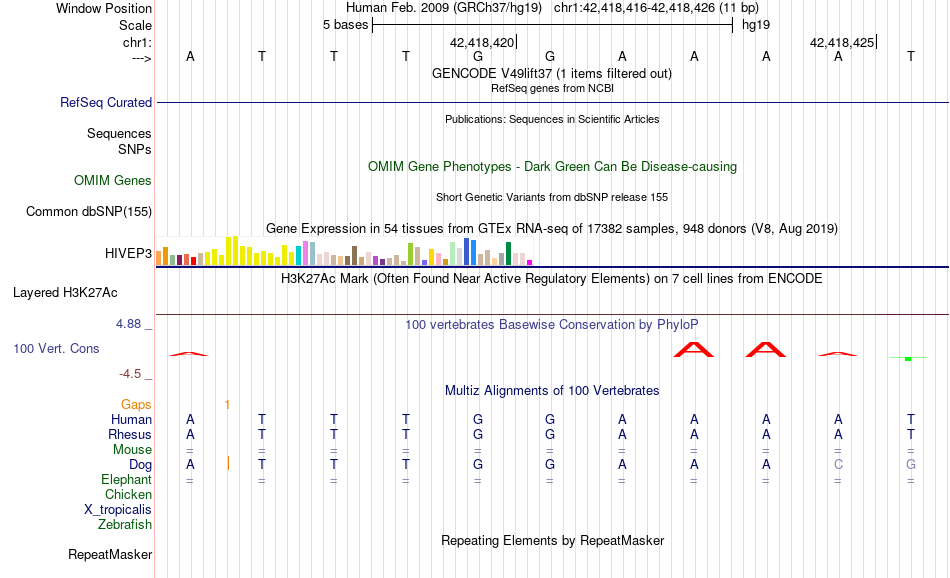Click the Gaps row label
This screenshot has width=950, height=578.
pyautogui.click(x=136, y=405)
